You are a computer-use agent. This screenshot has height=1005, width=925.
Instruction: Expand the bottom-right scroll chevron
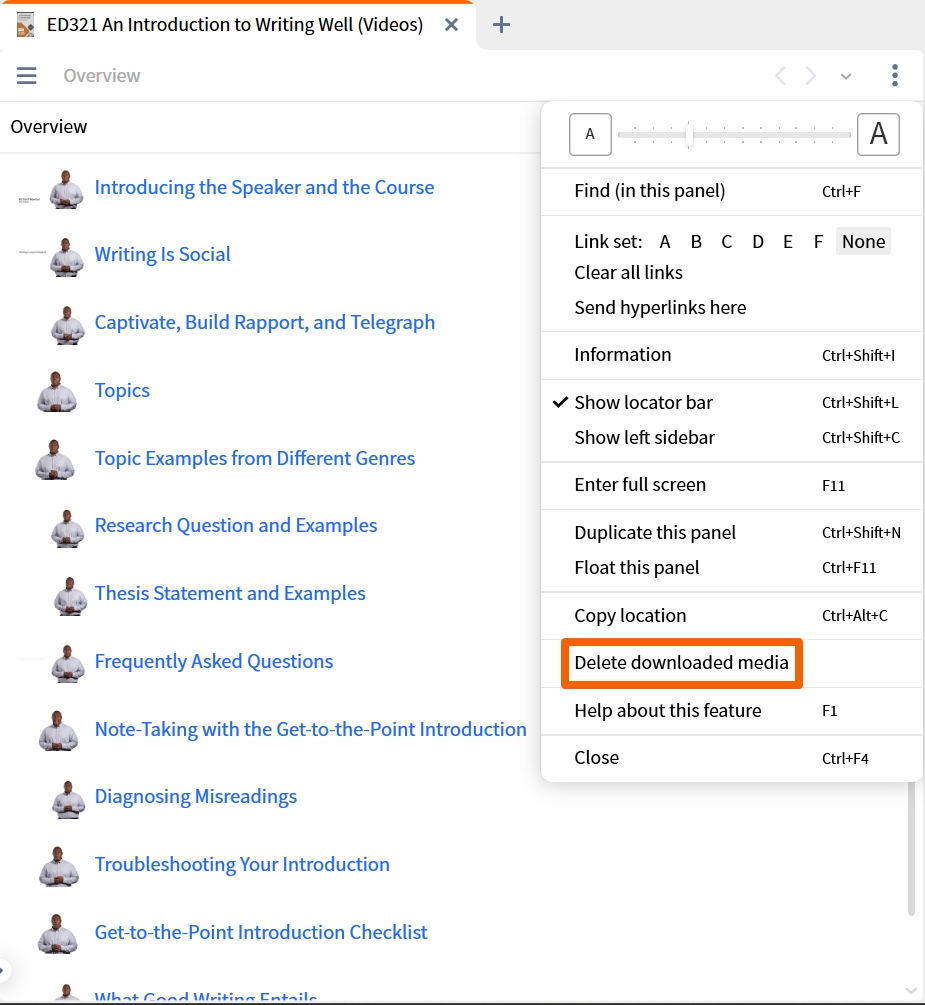tap(911, 991)
